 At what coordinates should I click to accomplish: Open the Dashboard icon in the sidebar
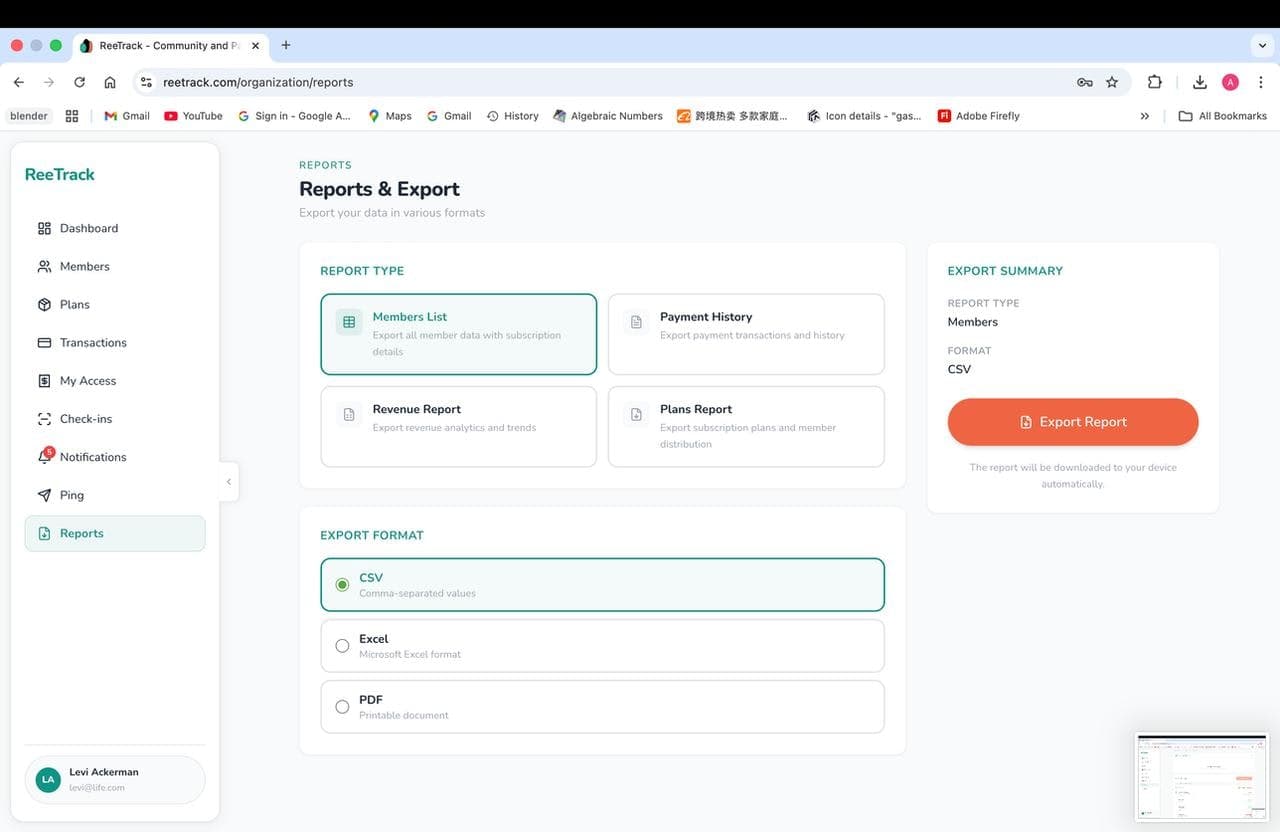(44, 228)
